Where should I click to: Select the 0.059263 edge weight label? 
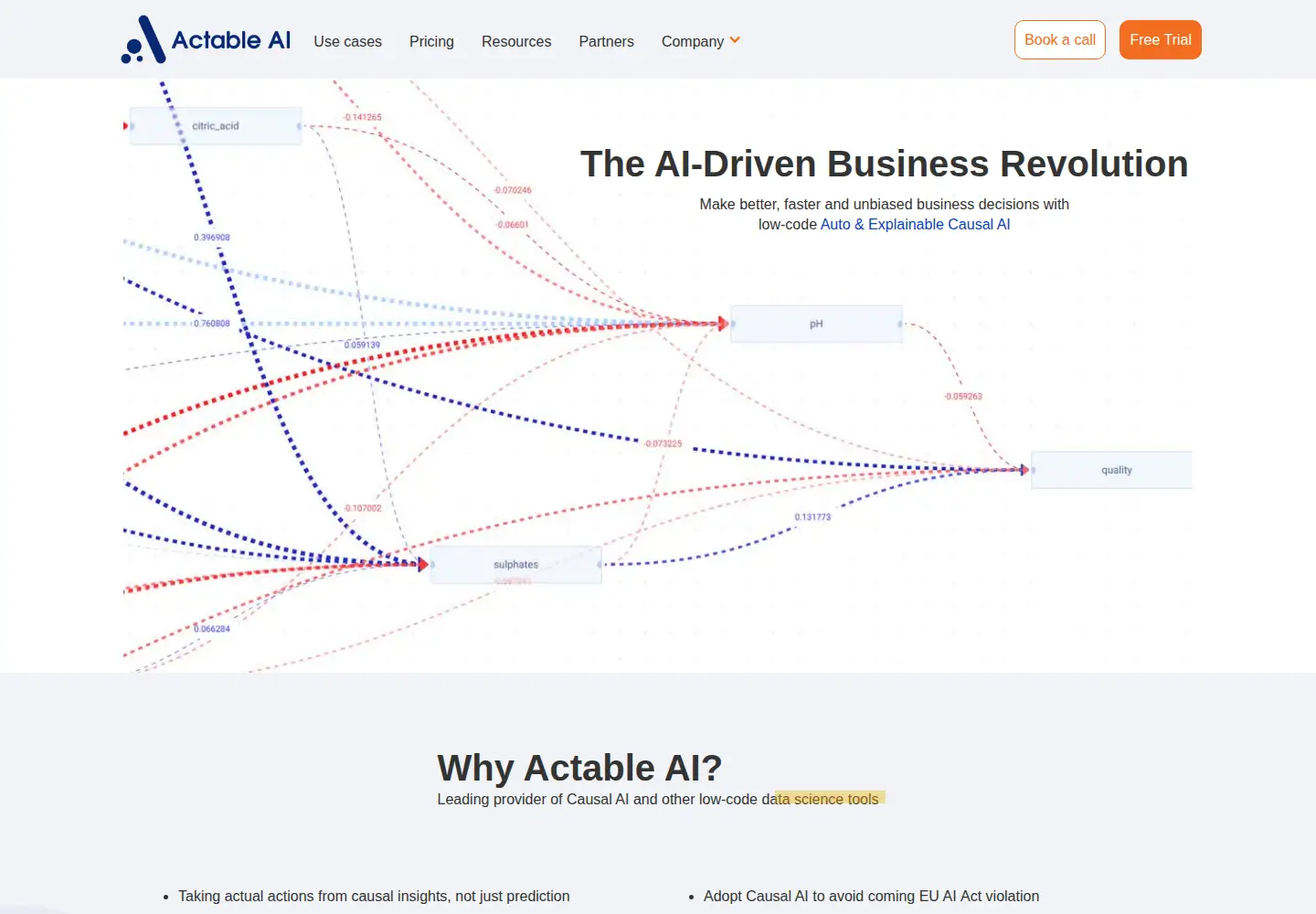pyautogui.click(x=963, y=397)
